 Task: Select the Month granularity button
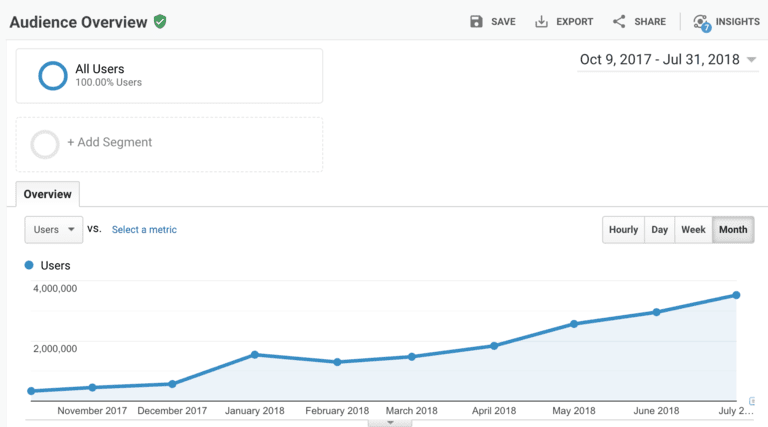point(733,230)
